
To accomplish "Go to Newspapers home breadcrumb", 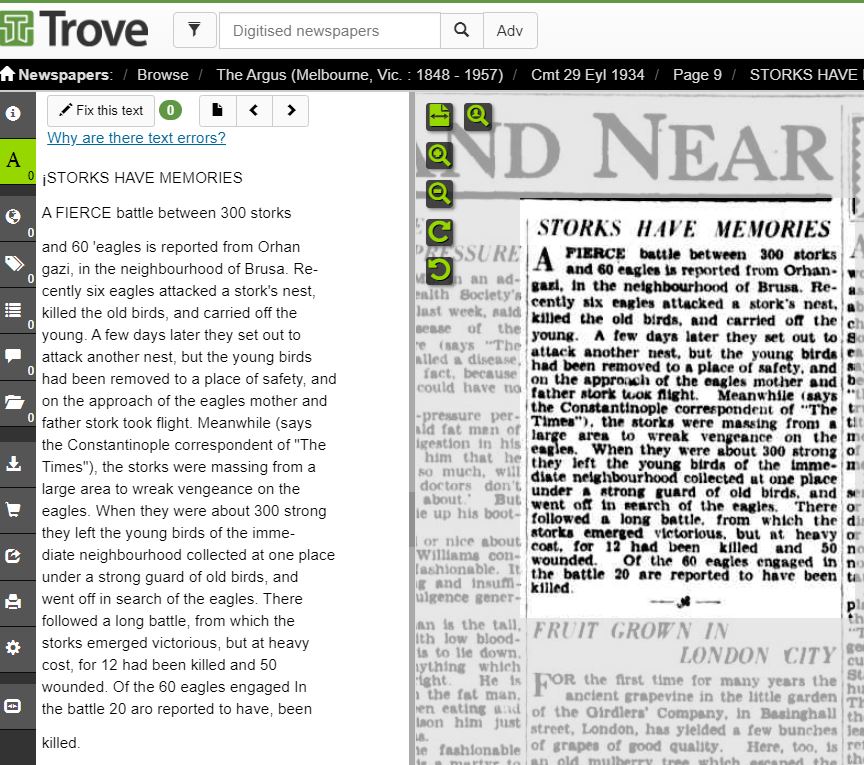I will (57, 74).
